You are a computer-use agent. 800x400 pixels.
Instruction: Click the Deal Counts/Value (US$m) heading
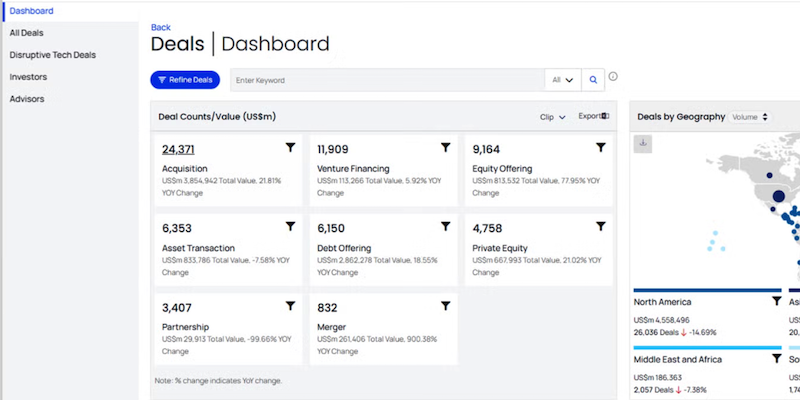point(217,117)
